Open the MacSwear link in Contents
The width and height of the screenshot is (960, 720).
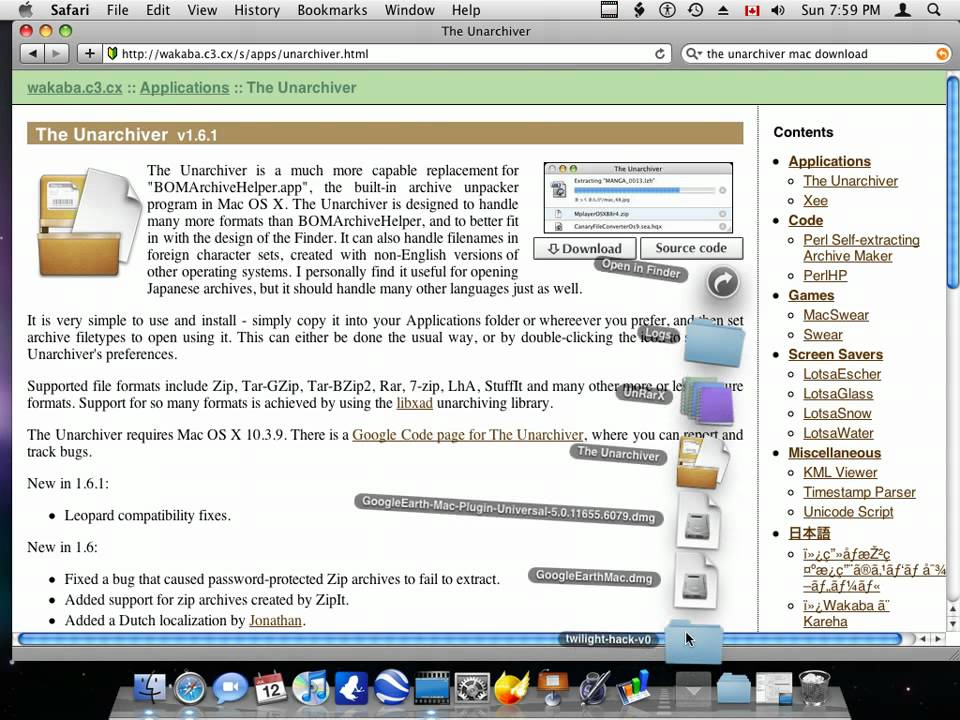(836, 315)
